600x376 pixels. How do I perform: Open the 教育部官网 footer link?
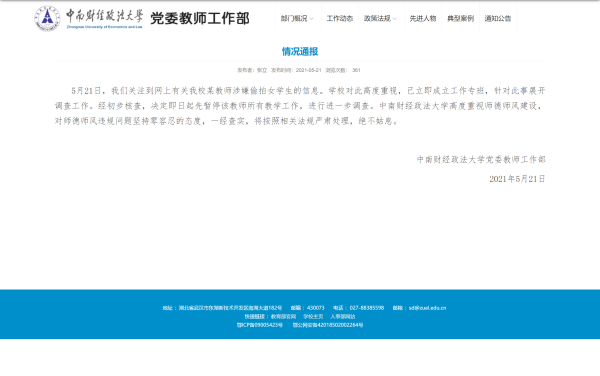pyautogui.click(x=284, y=316)
